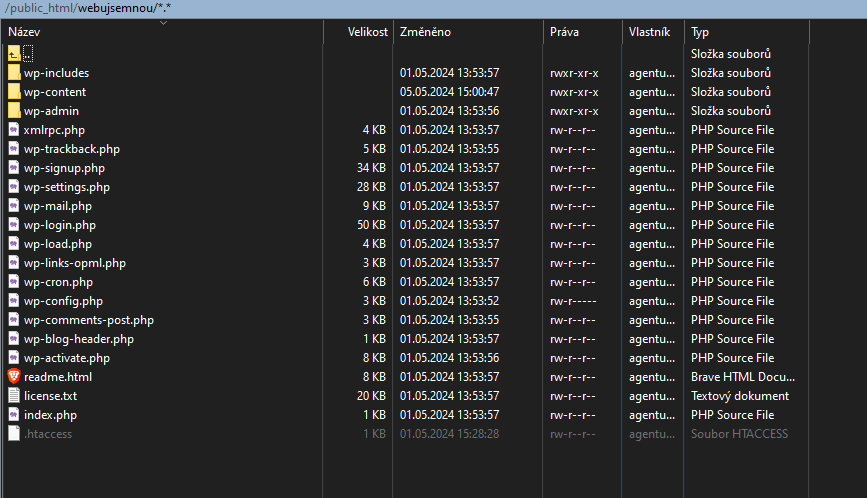Select the index.php file name
The width and height of the screenshot is (867, 498).
pos(50,415)
